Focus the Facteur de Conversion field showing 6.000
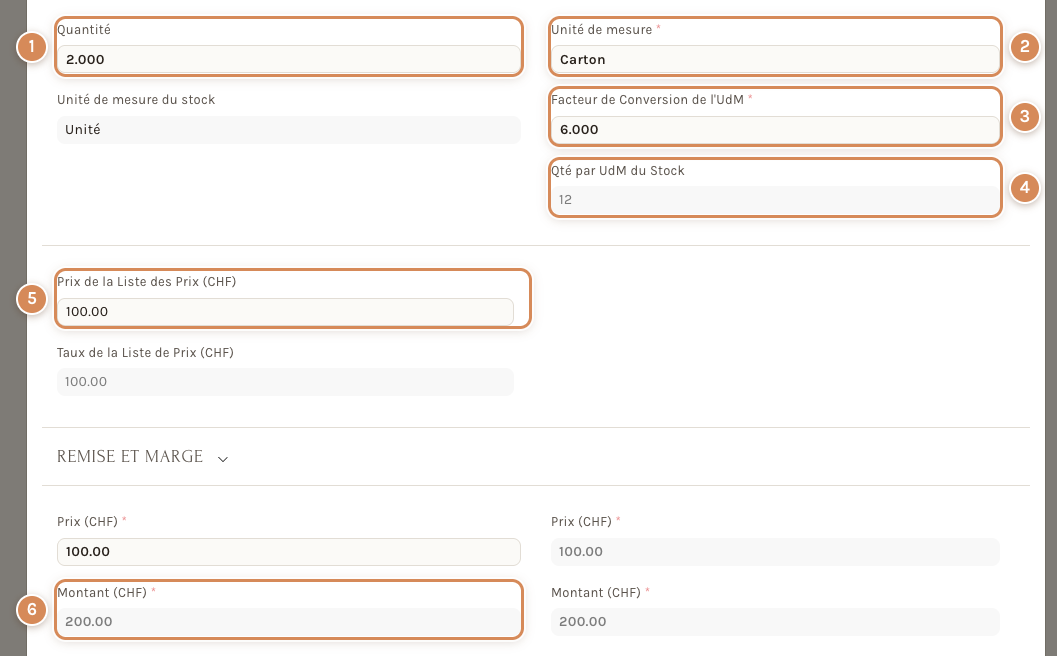 pos(775,129)
